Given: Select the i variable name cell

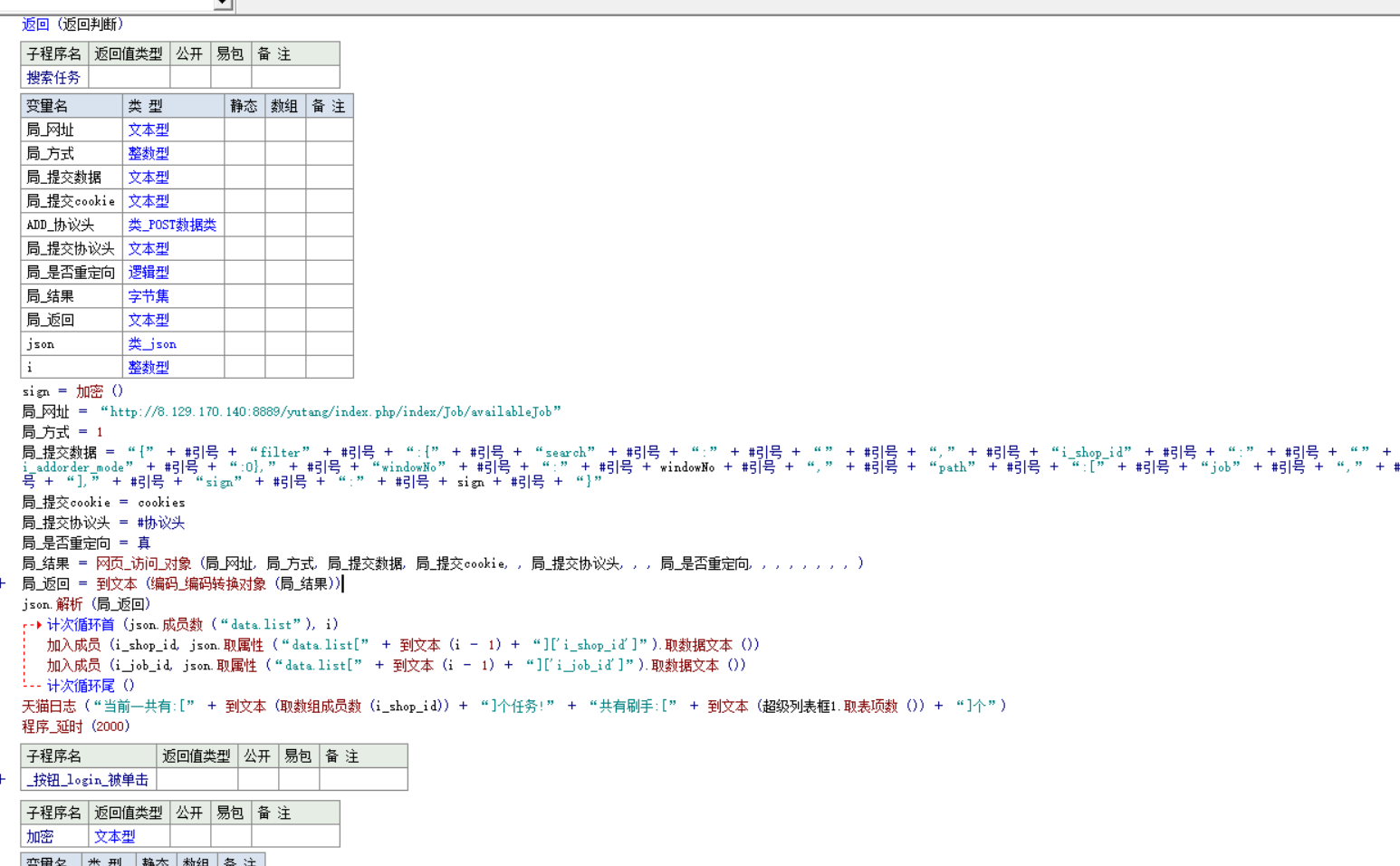Looking at the screenshot, I should coord(72,367).
